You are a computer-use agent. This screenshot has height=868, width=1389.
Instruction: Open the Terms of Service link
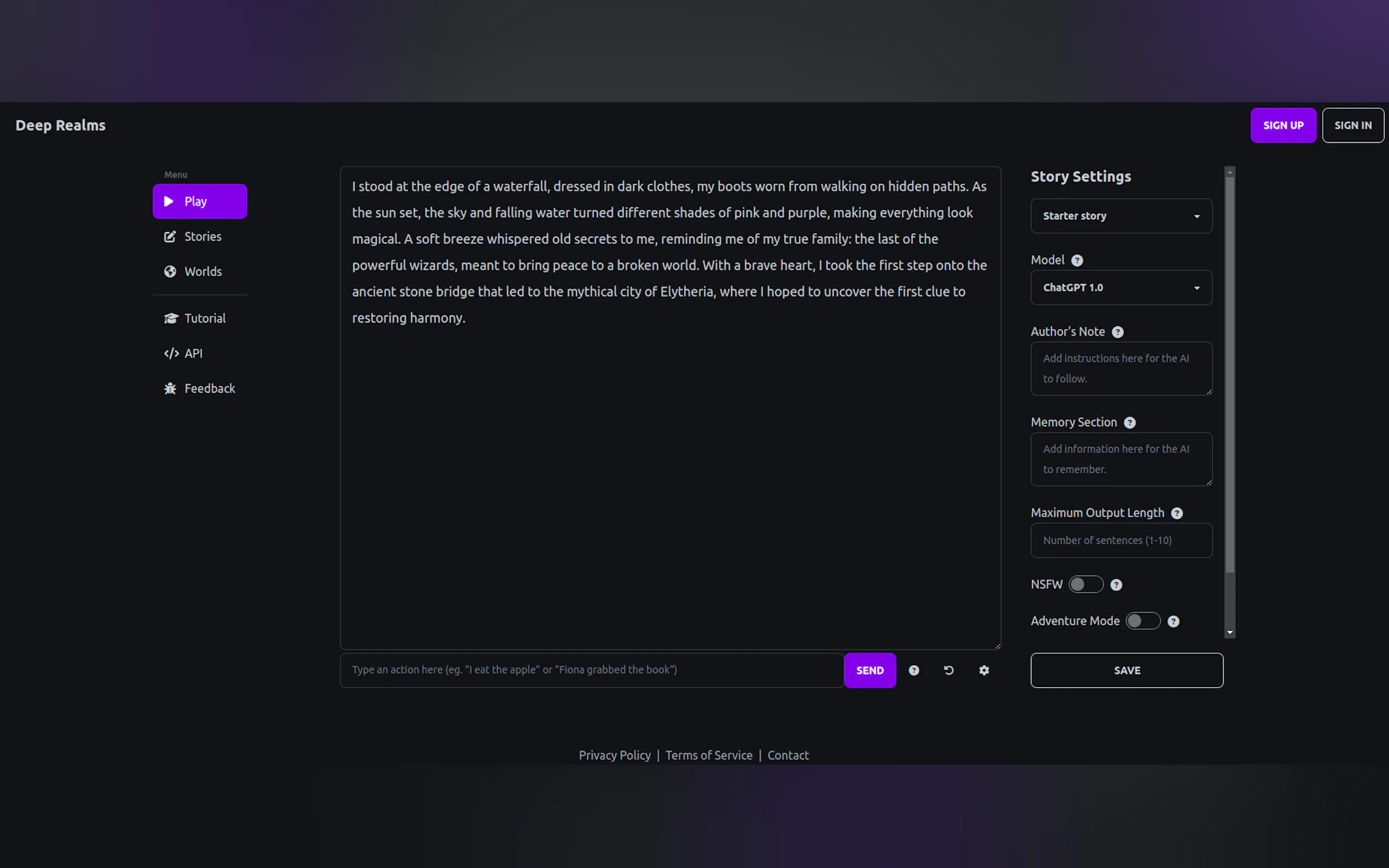[x=709, y=755]
